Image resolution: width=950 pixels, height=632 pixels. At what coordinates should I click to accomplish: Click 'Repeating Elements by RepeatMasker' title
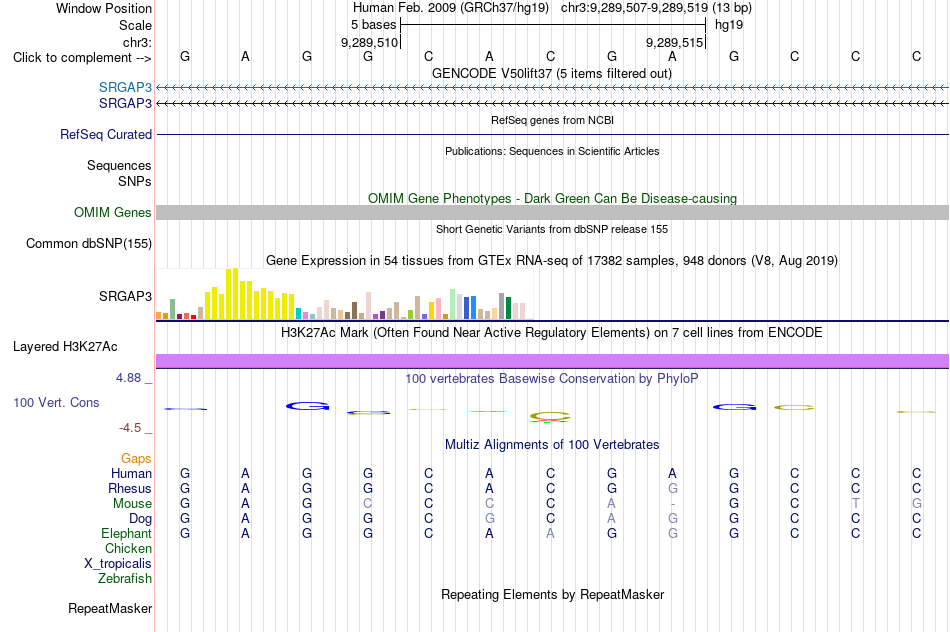(x=553, y=594)
